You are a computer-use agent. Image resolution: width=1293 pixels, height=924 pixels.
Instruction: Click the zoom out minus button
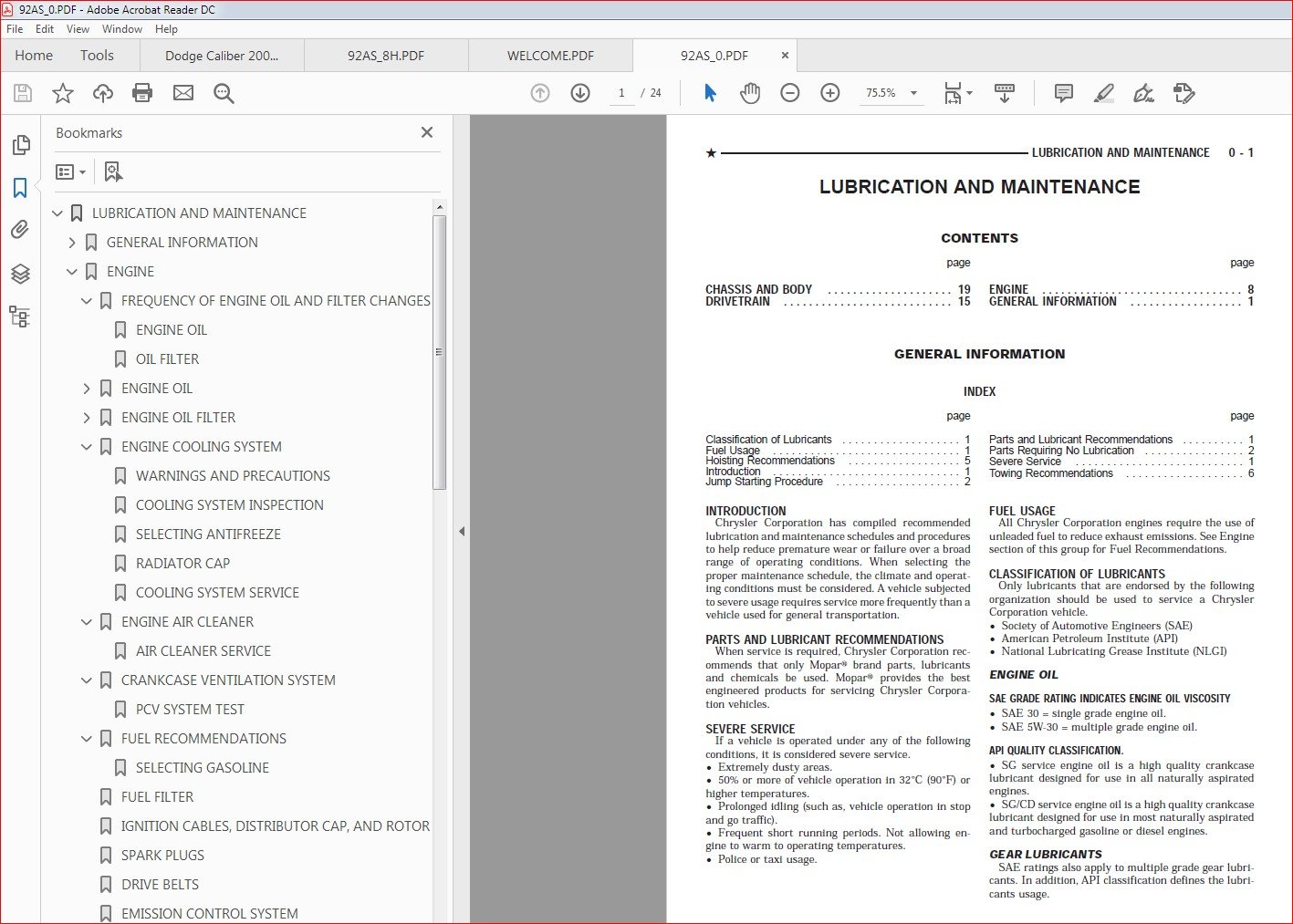[790, 93]
